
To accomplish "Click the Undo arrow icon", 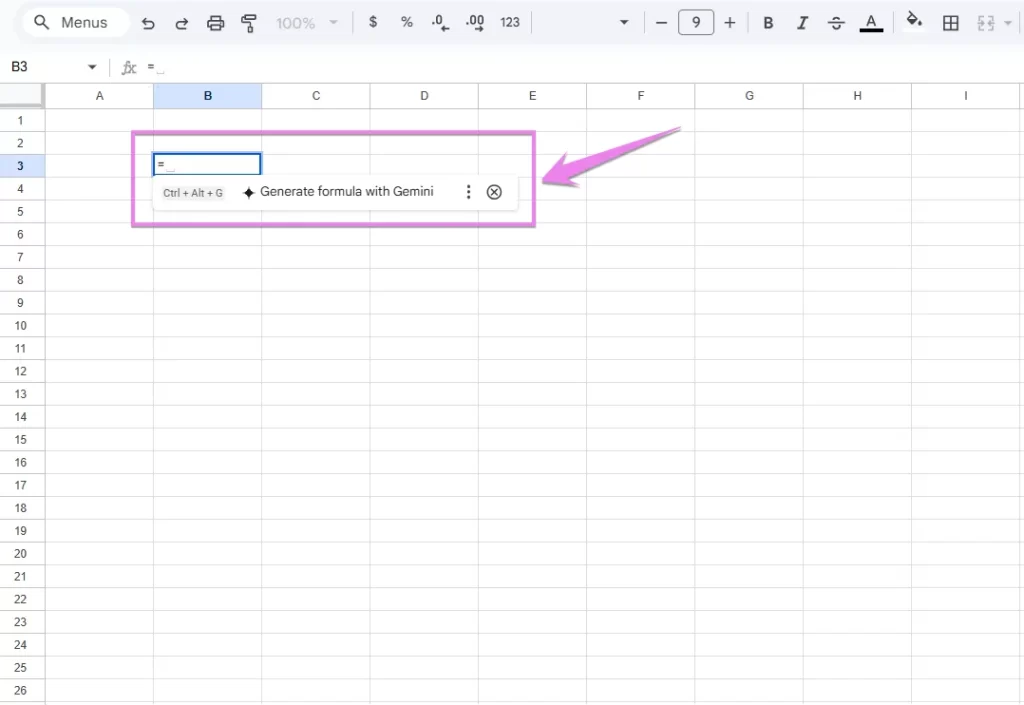I will point(148,23).
